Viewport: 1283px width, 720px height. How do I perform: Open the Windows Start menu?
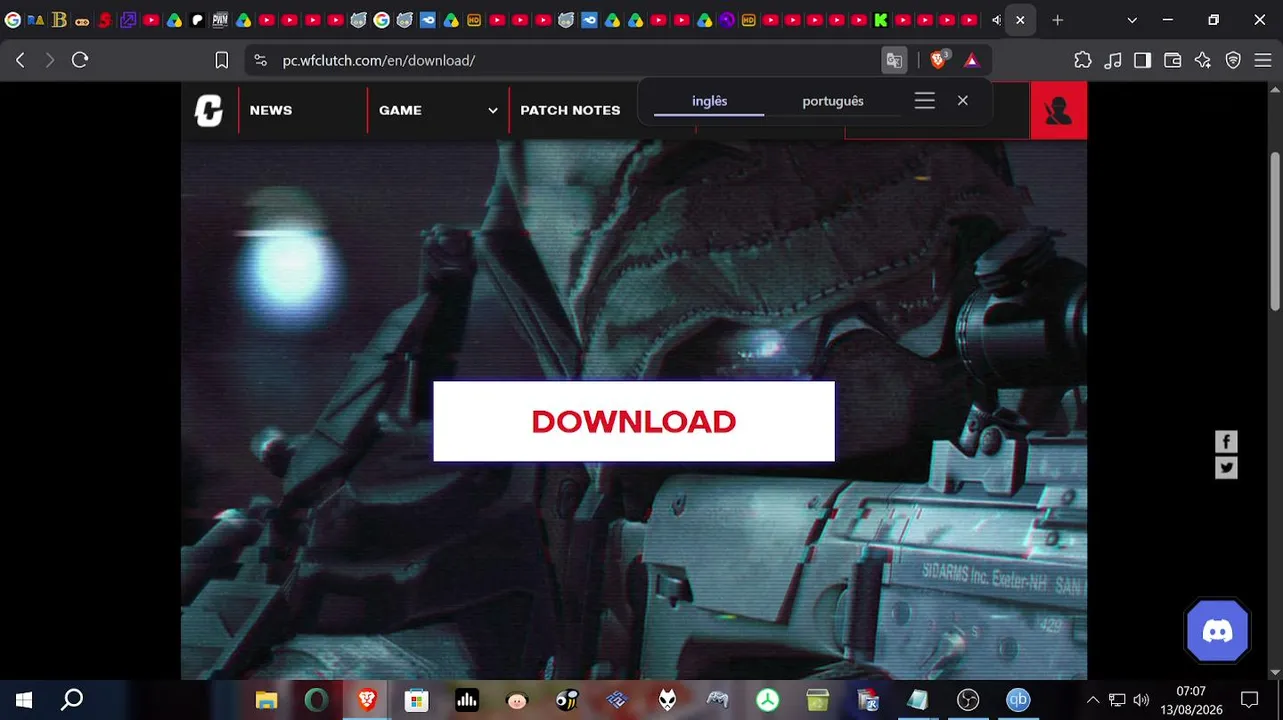tap(24, 700)
